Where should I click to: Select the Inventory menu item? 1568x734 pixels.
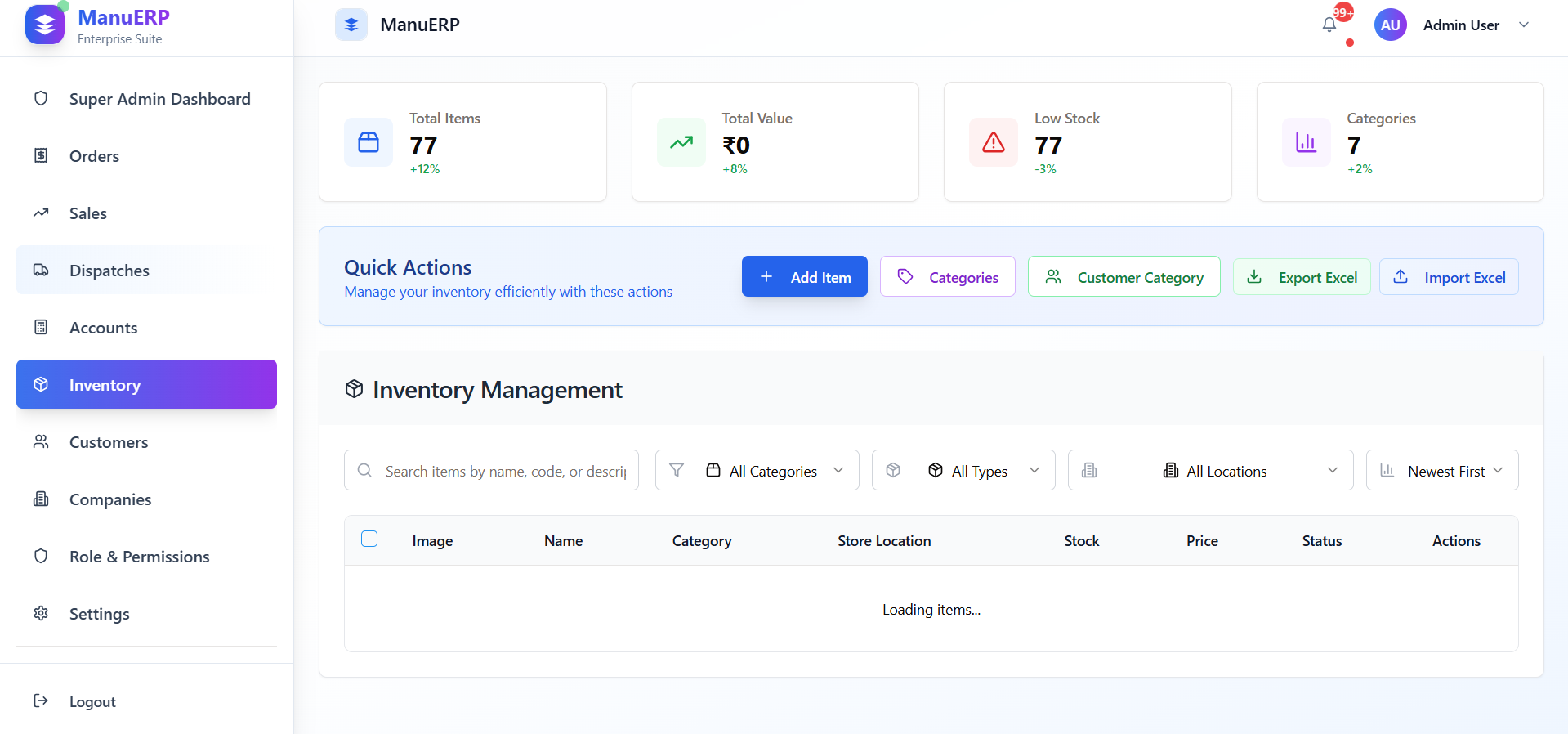pyautogui.click(x=146, y=384)
